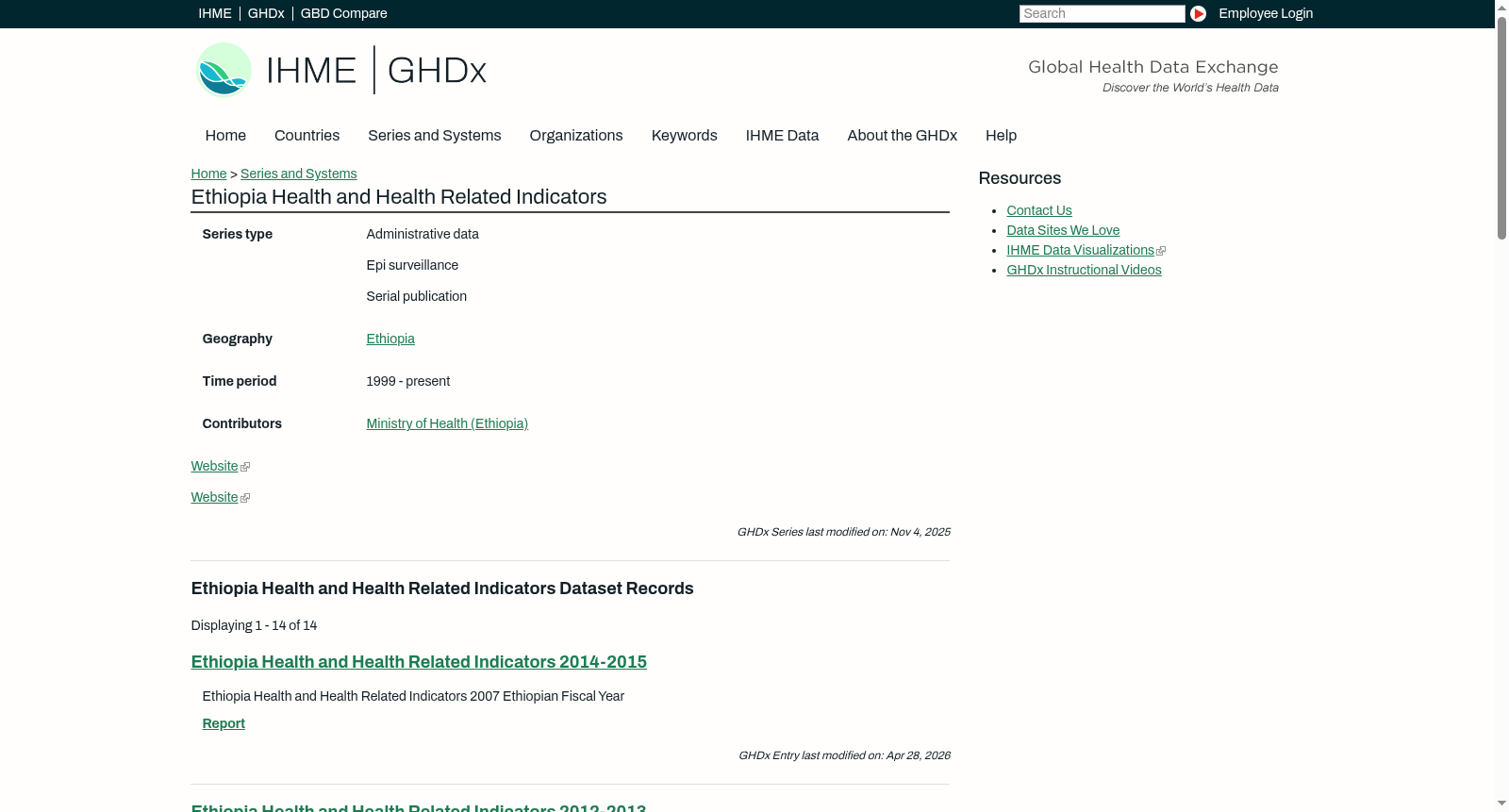Click scrollbar down arrow

coord(1501,804)
